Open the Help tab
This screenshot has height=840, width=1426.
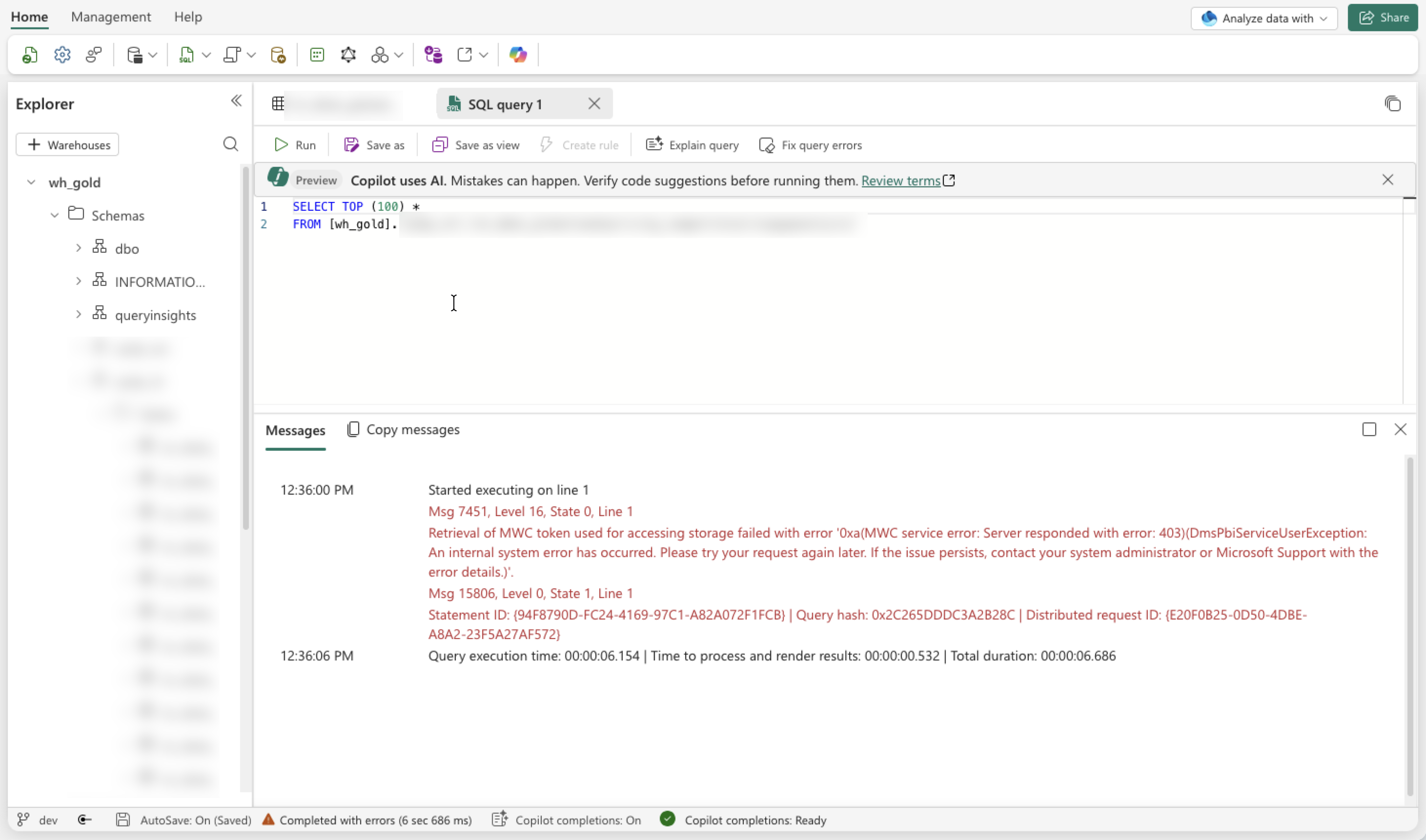pyautogui.click(x=188, y=17)
